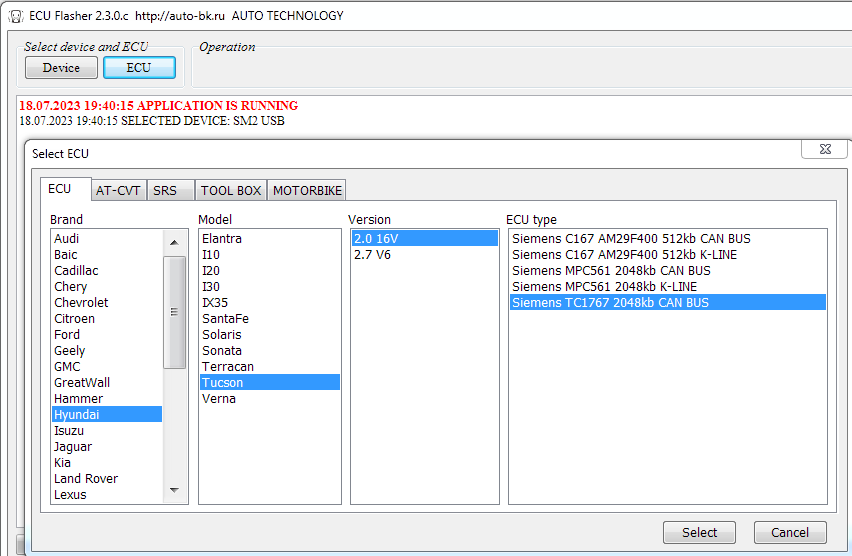
Task: Pick Siemens C167 AM29F400 512kb CAN BUS
Action: pos(630,239)
